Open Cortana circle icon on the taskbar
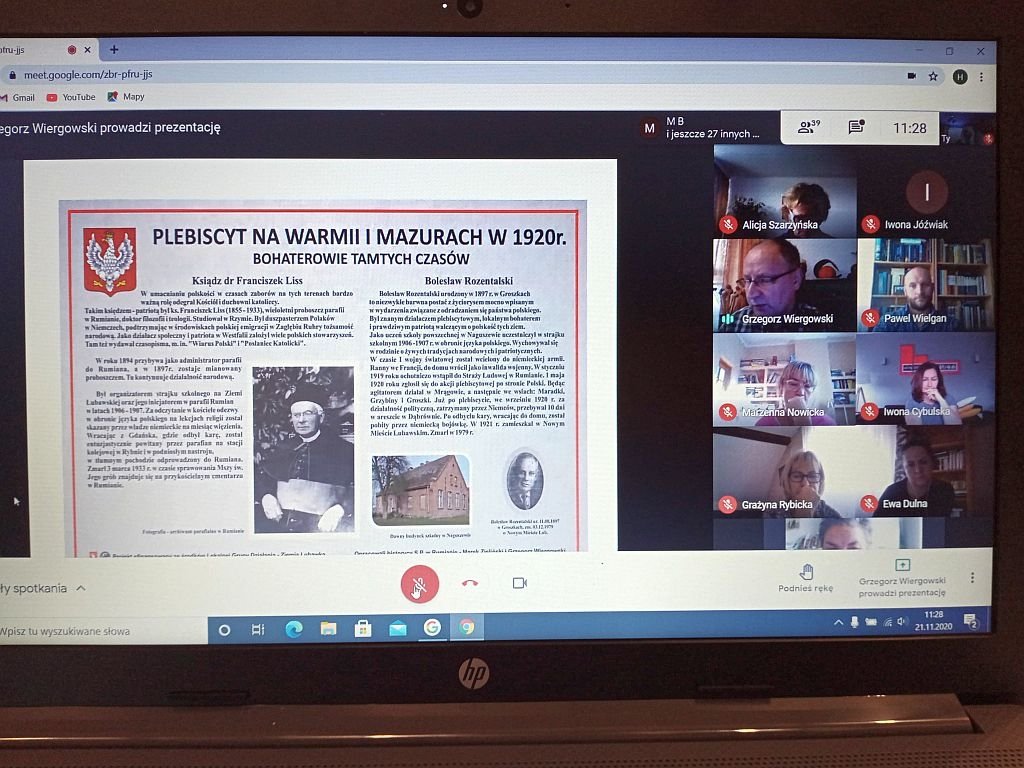Screen dimensions: 1024x768 (x=224, y=630)
